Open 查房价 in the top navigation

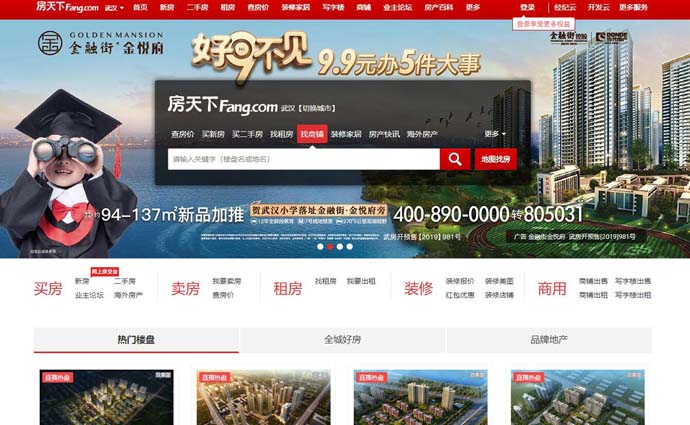258,7
